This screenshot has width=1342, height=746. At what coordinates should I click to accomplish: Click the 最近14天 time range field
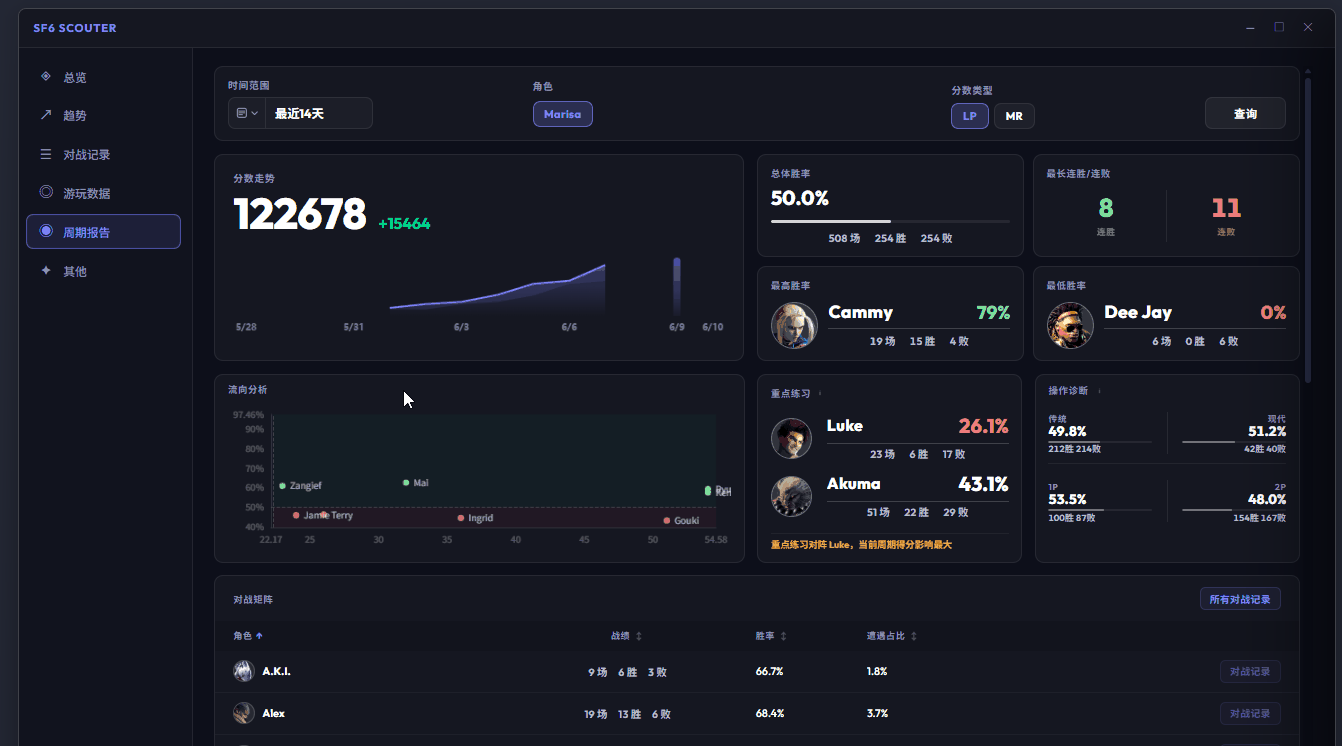coord(319,113)
